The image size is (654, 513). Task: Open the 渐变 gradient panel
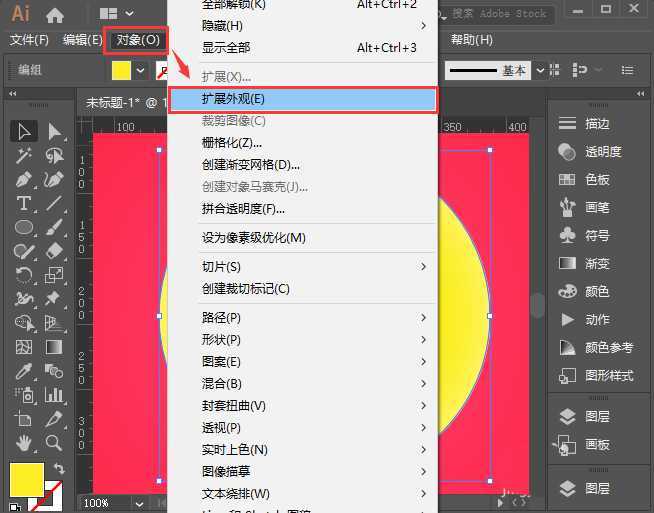click(x=584, y=264)
